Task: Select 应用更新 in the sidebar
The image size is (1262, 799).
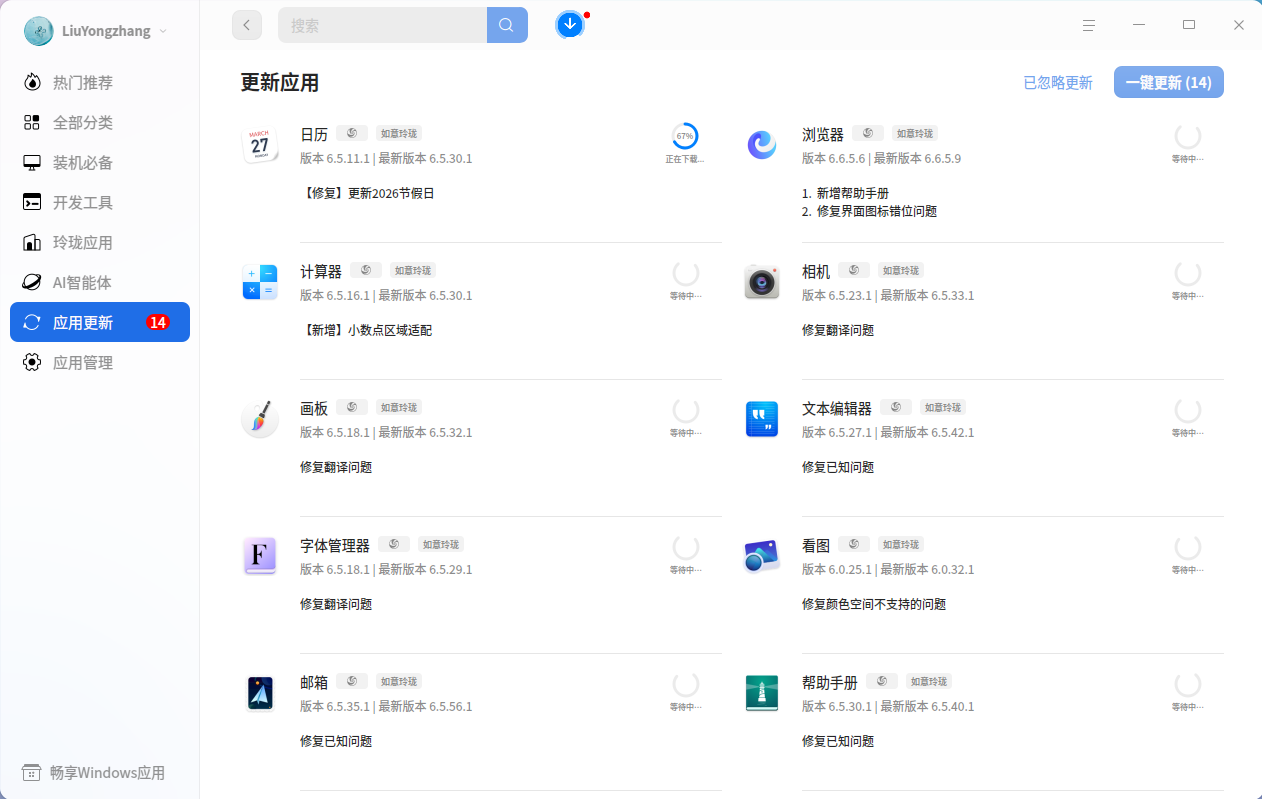Action: click(100, 322)
